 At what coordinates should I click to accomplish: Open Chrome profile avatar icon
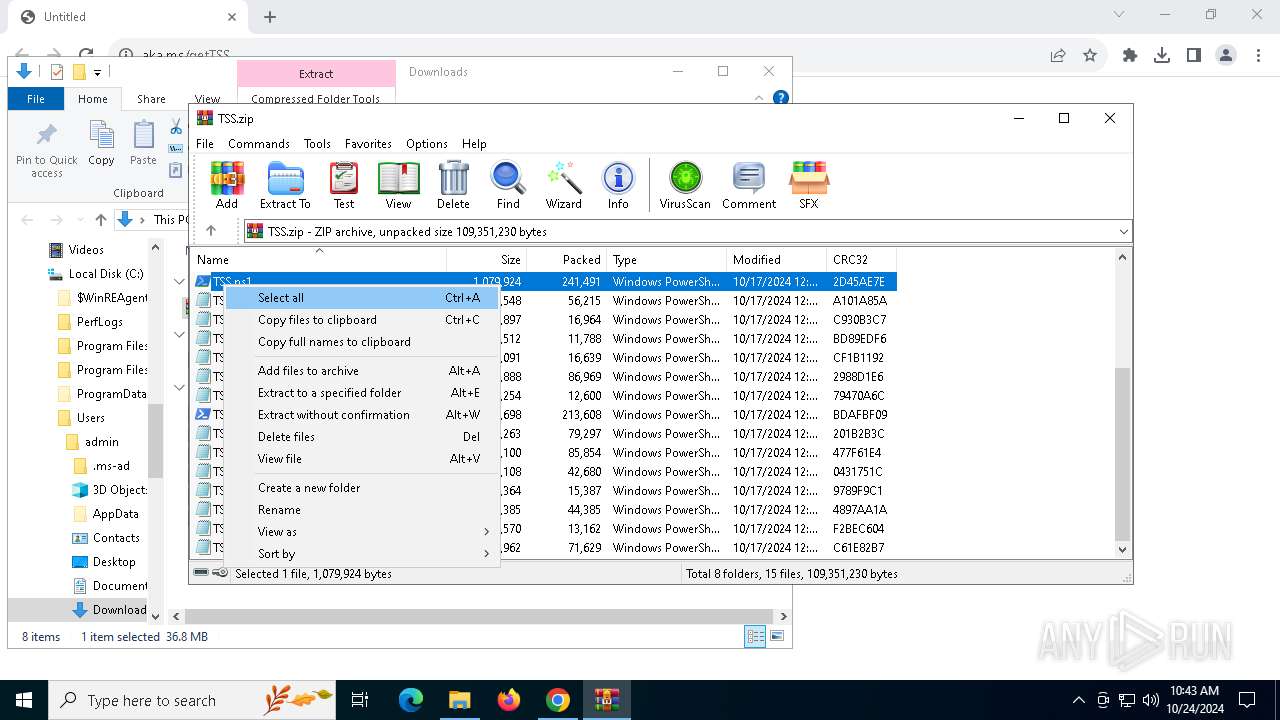point(1226,56)
